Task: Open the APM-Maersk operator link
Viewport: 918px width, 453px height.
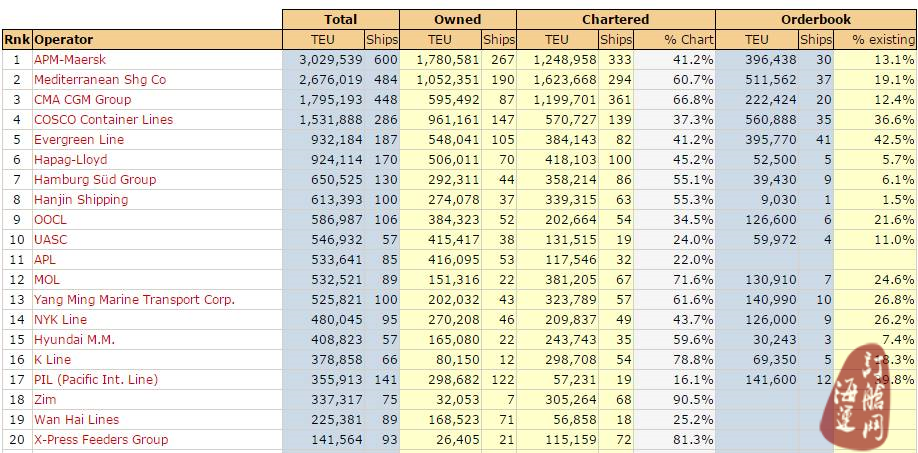Action: (70, 60)
